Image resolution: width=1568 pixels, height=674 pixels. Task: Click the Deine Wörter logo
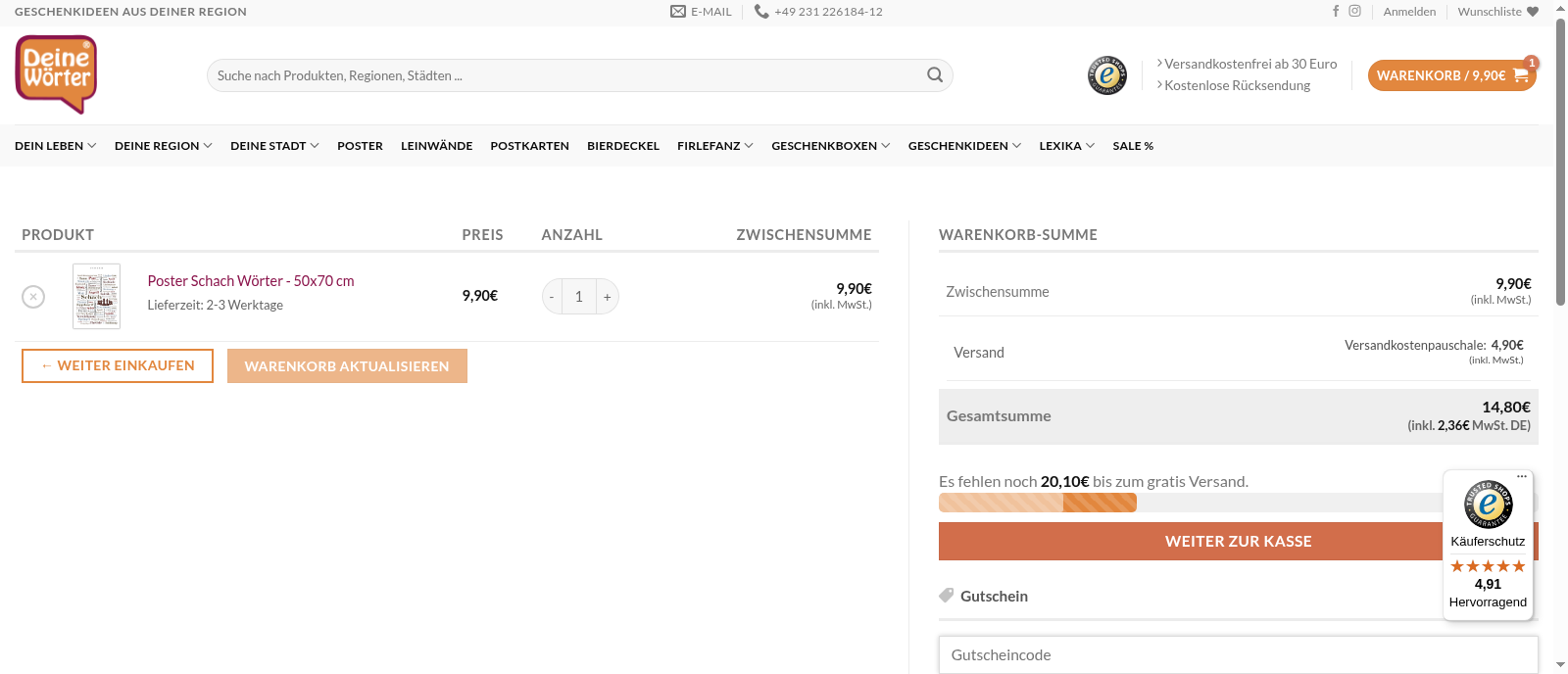(x=56, y=74)
